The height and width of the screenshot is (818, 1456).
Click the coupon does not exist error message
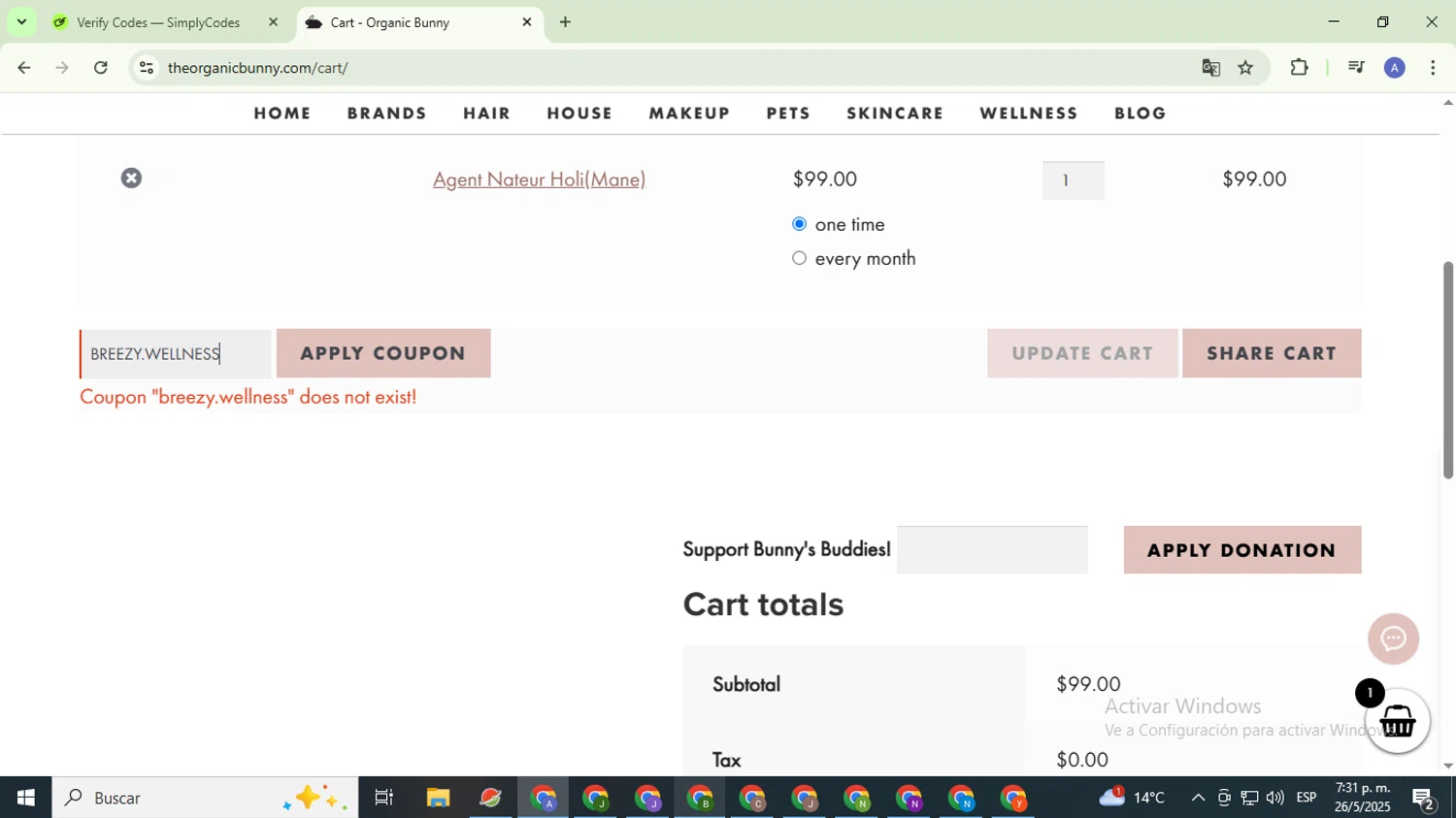[x=248, y=397]
